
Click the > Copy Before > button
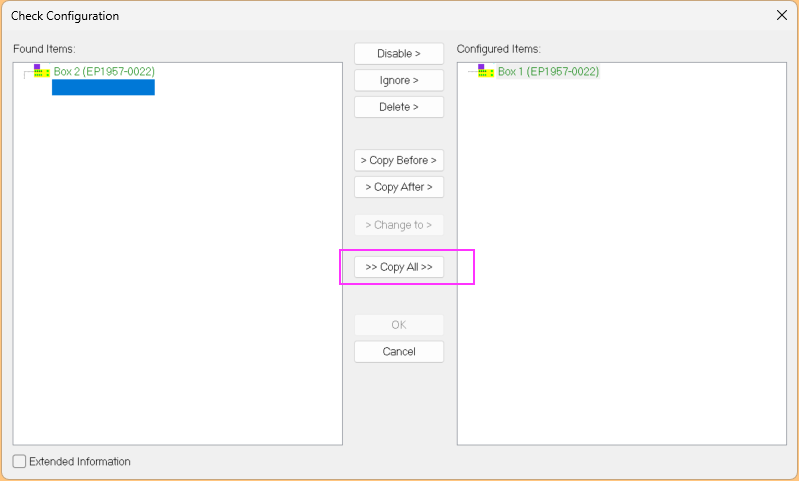pyautogui.click(x=399, y=161)
